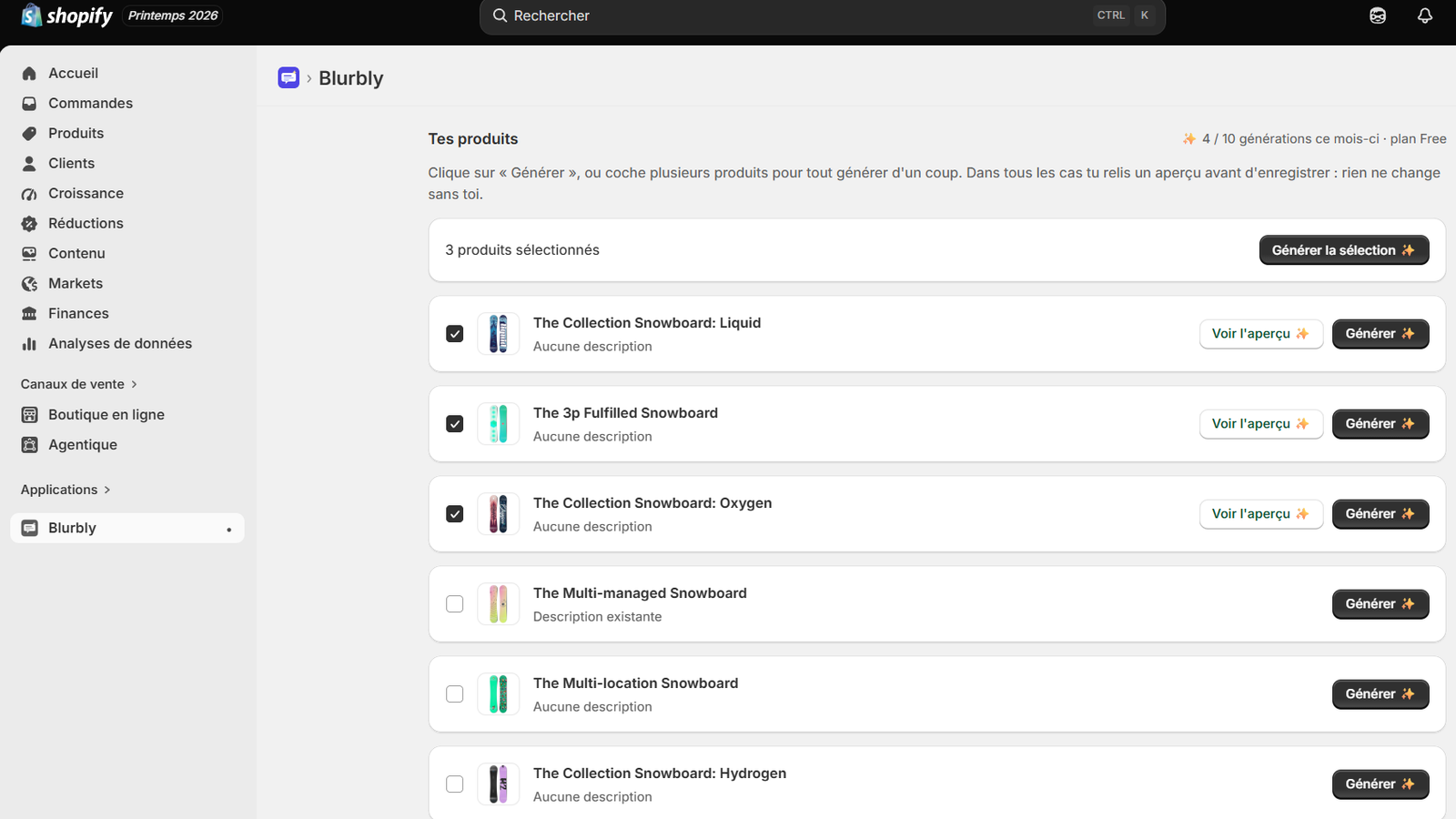
Task: Select Markets in the sidebar
Action: click(127, 284)
